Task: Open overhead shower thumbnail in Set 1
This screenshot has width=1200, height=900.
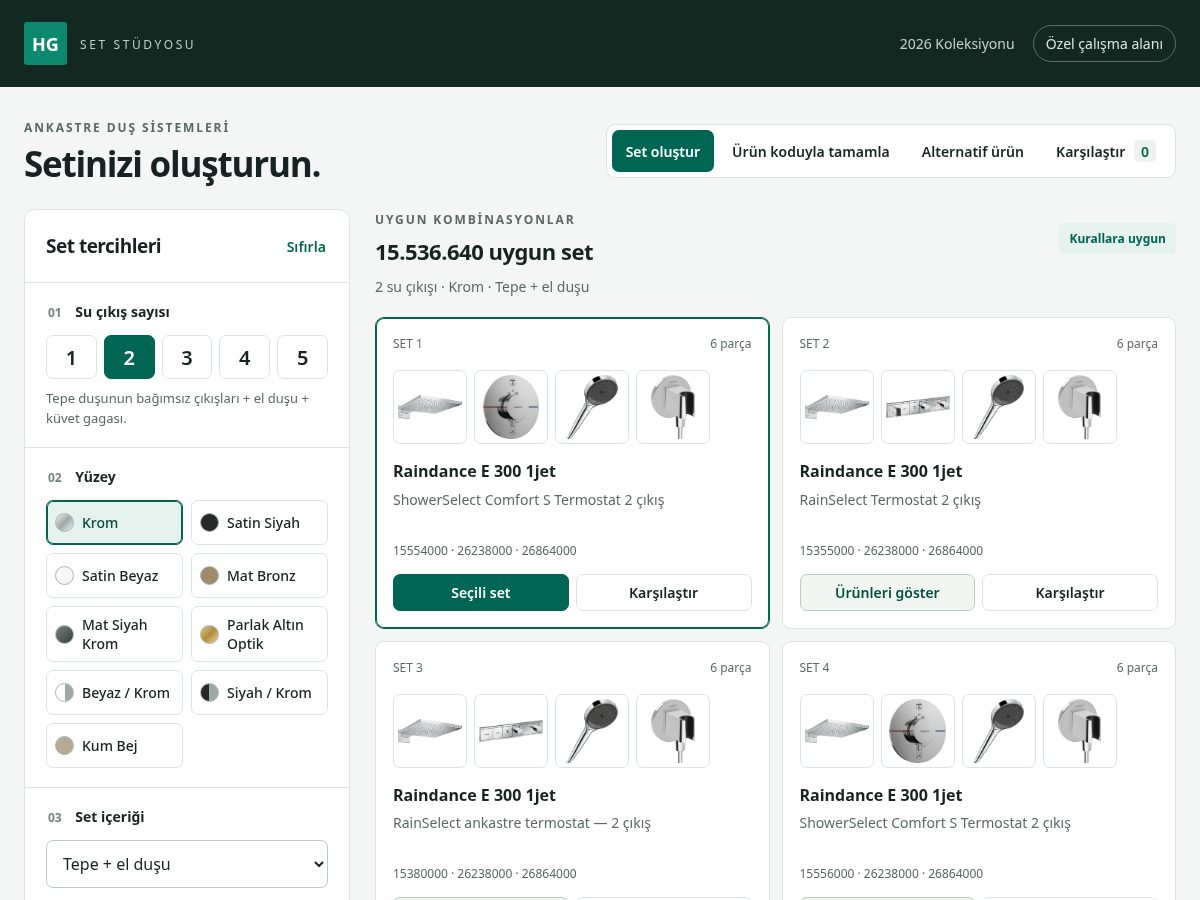Action: click(x=430, y=407)
